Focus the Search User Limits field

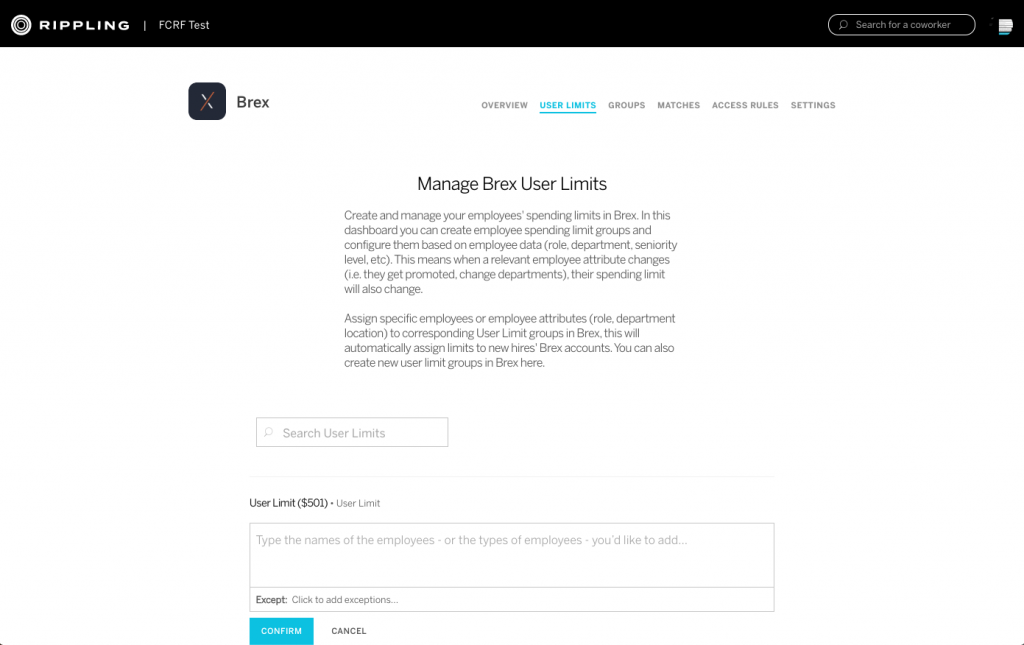click(352, 432)
